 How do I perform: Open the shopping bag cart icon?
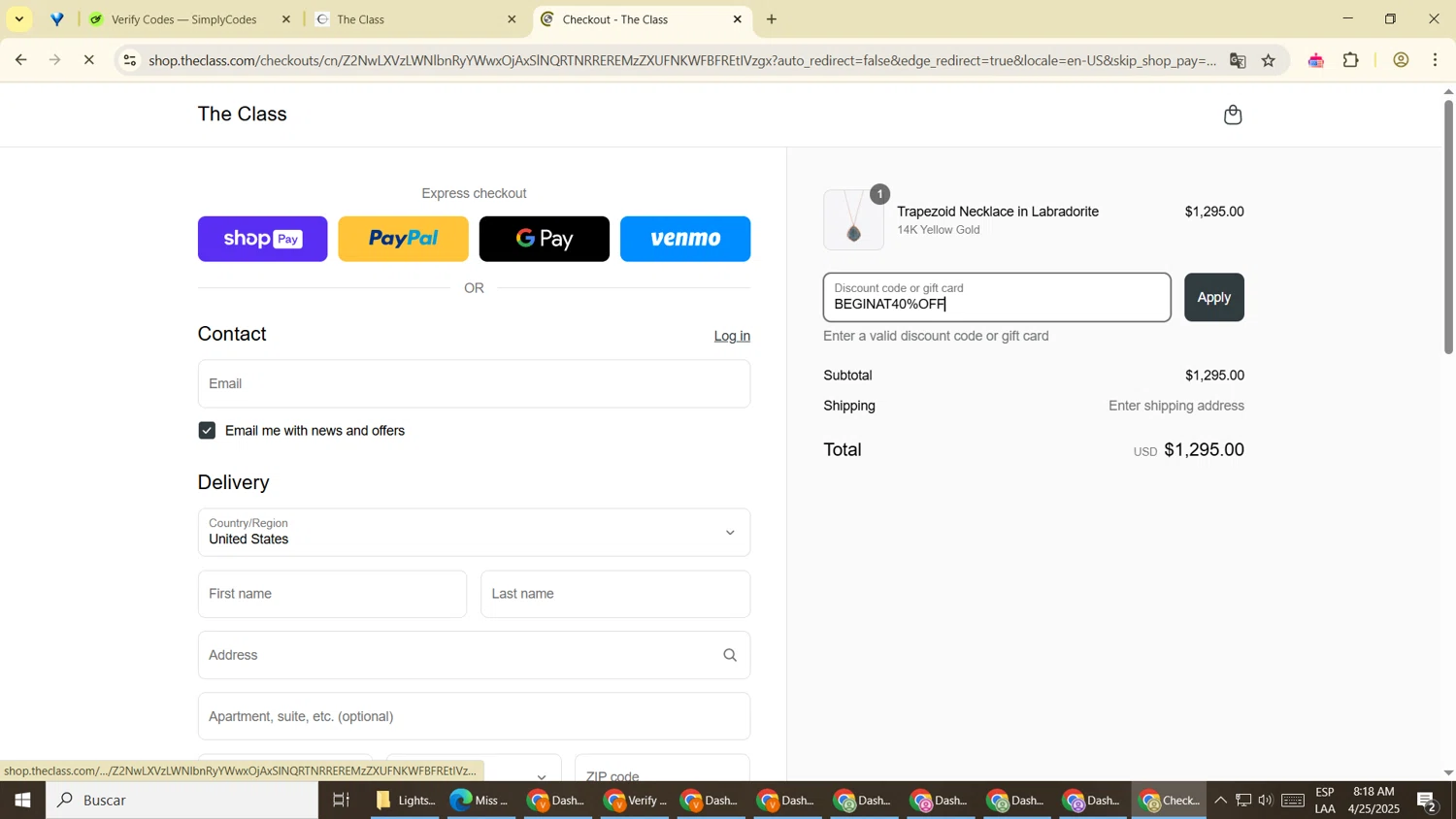pos(1233,115)
